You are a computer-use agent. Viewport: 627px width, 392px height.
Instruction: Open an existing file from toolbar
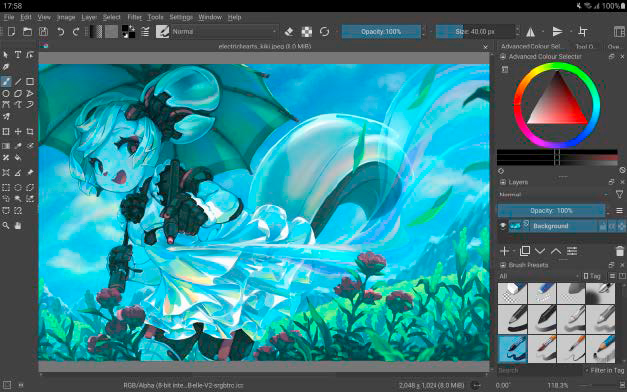pos(27,32)
